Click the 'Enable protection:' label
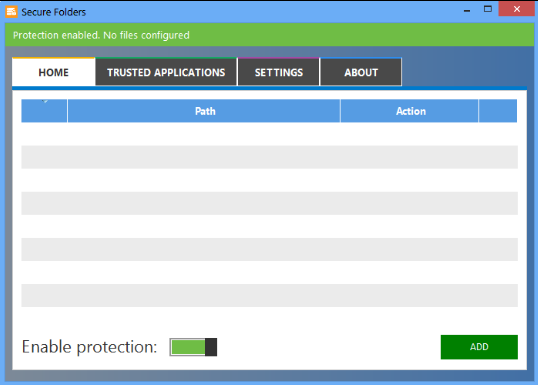Image resolution: width=538 pixels, height=385 pixels. point(89,347)
